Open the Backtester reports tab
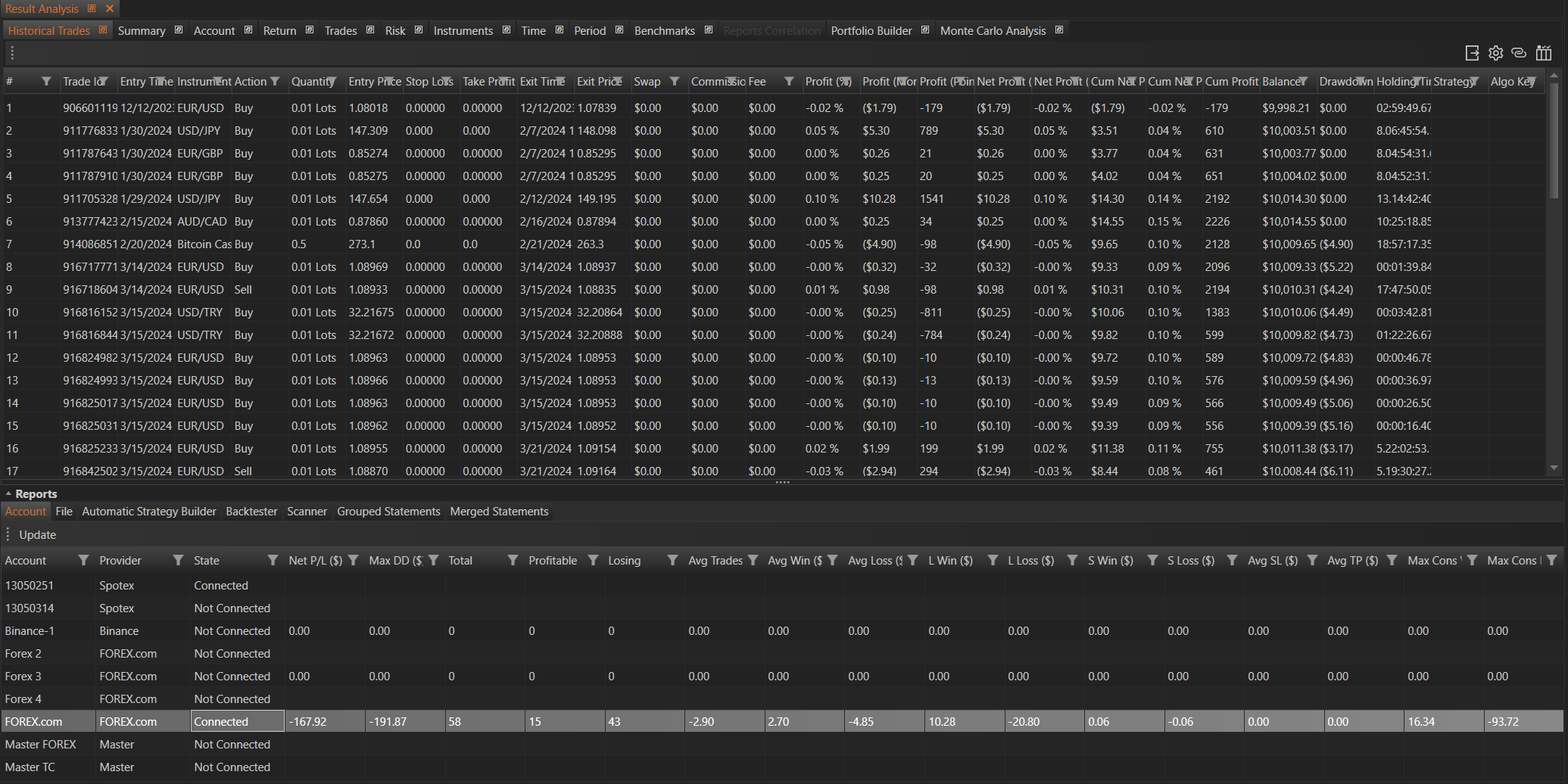The image size is (1568, 784). pos(251,512)
